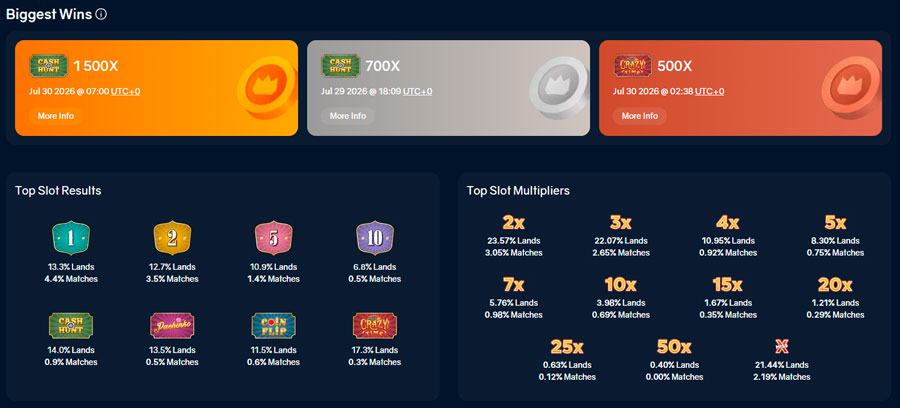Screen dimensions: 900x408
Task: Click the Cash Hunt logo on the 1500X card
Action: coord(49,66)
